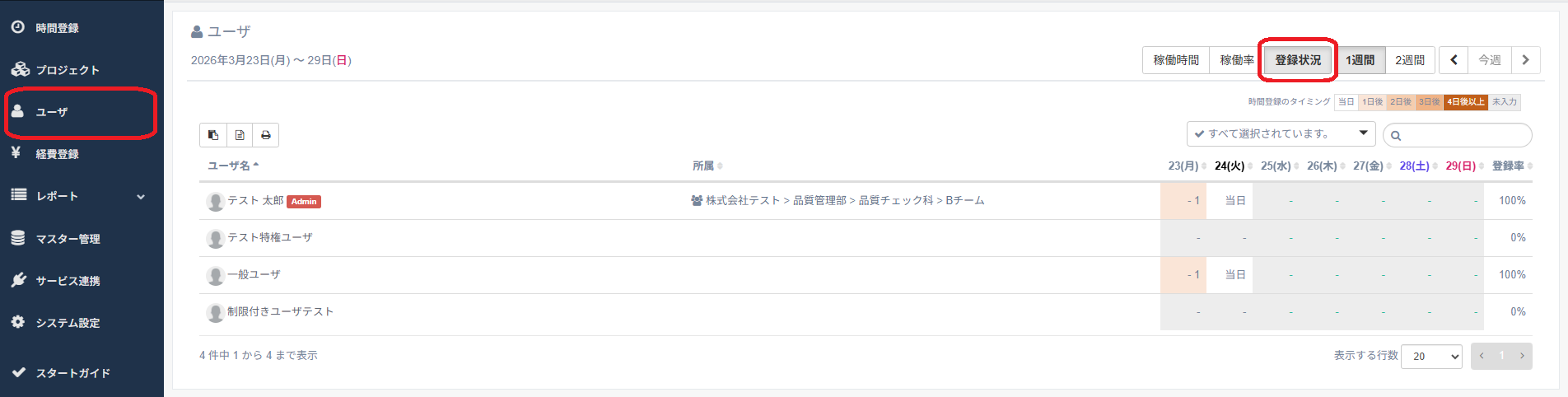Open the 表示する行数 rows dropdown
This screenshot has height=397, width=1568.
pos(1431,356)
